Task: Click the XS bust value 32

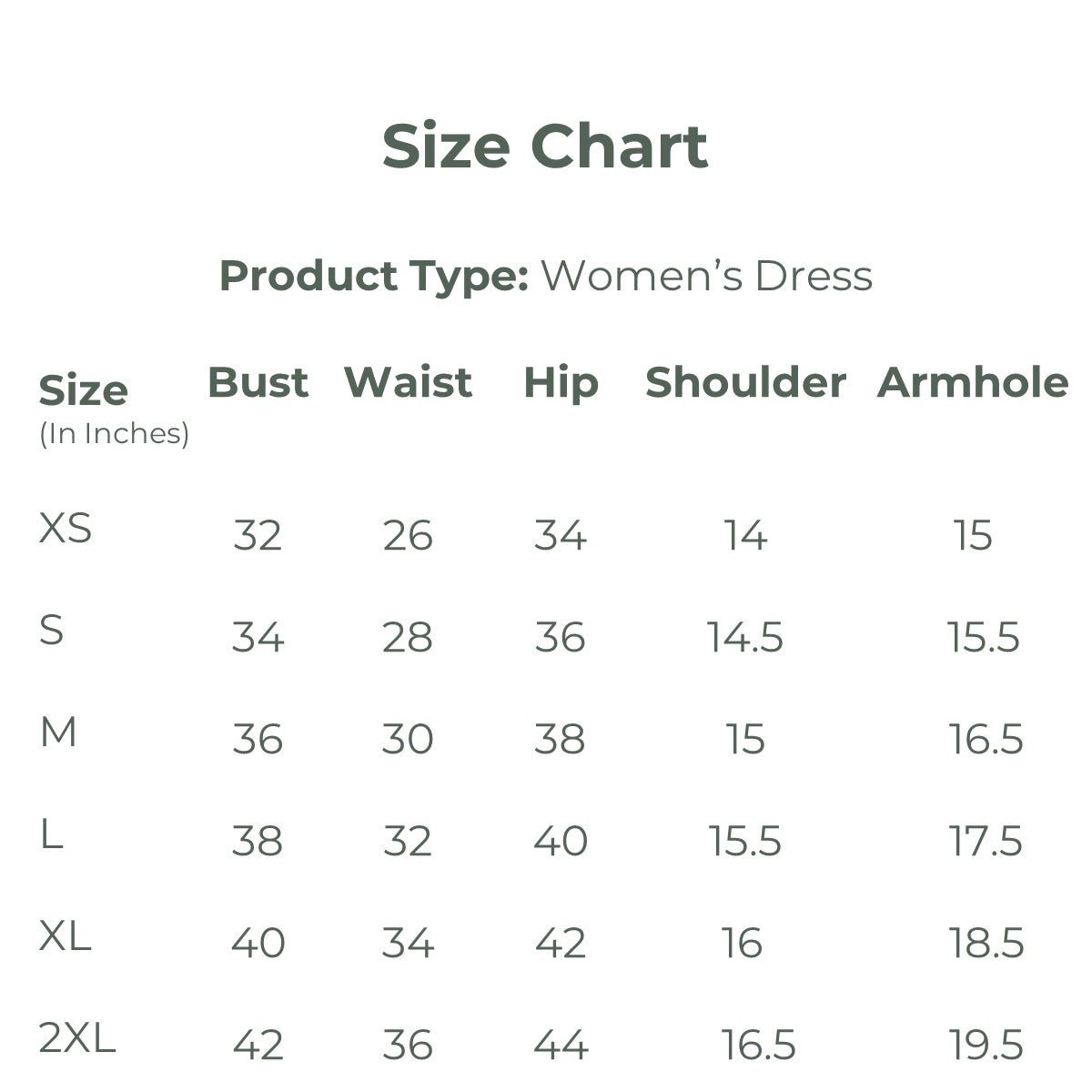Action: 258,535
